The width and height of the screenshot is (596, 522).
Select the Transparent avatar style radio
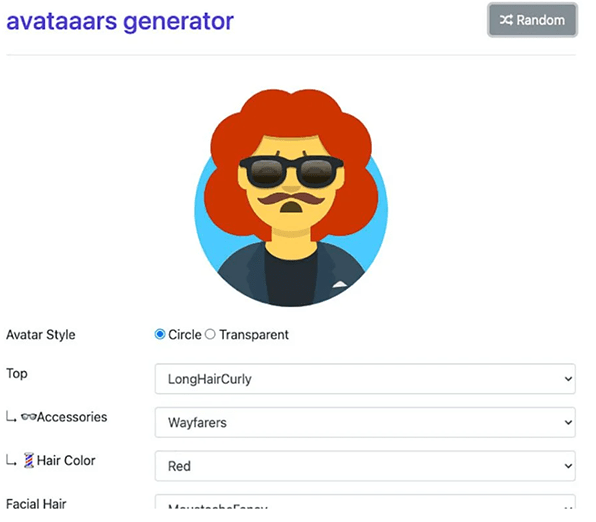210,334
